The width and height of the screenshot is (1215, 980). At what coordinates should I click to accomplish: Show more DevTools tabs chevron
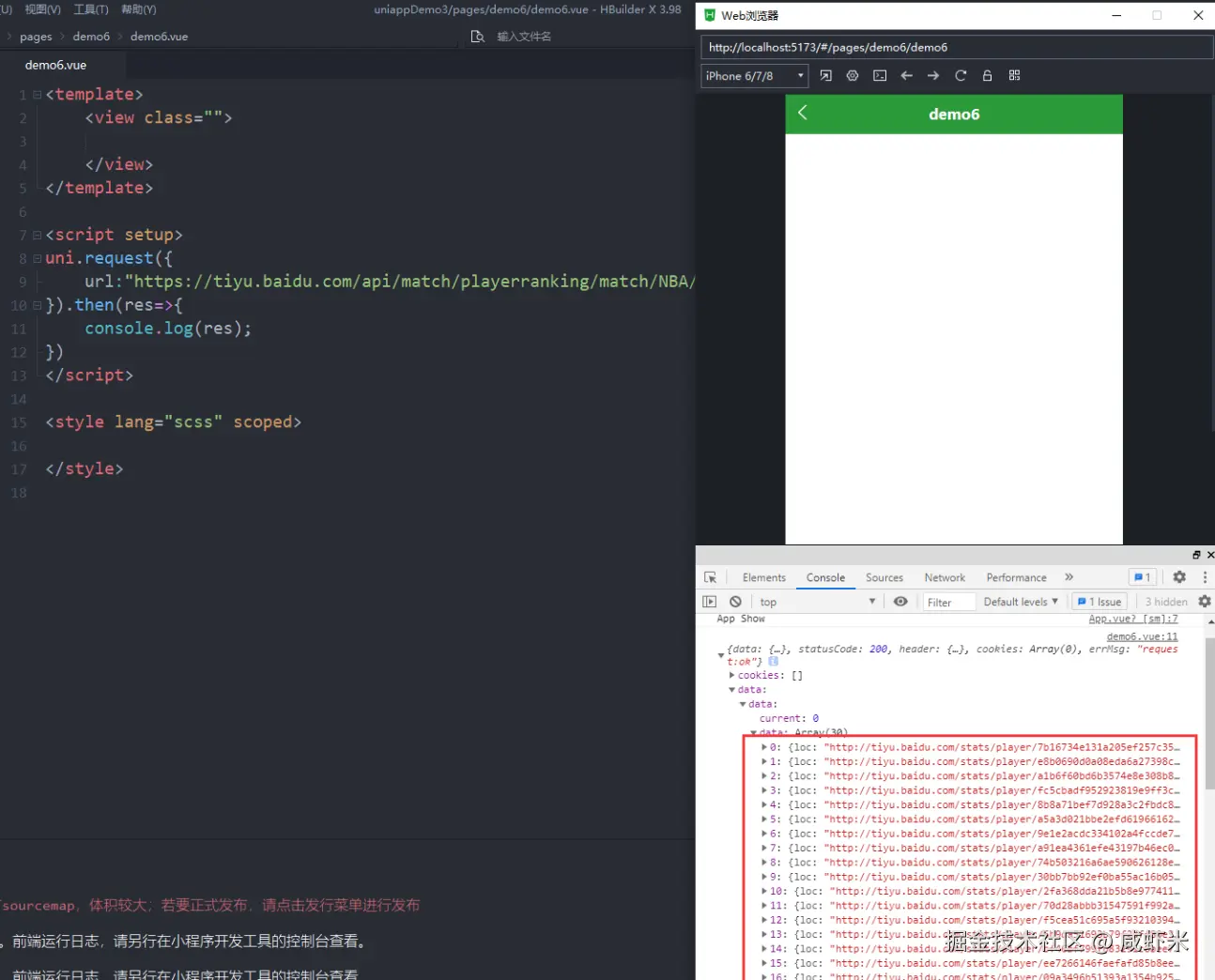coord(1069,577)
